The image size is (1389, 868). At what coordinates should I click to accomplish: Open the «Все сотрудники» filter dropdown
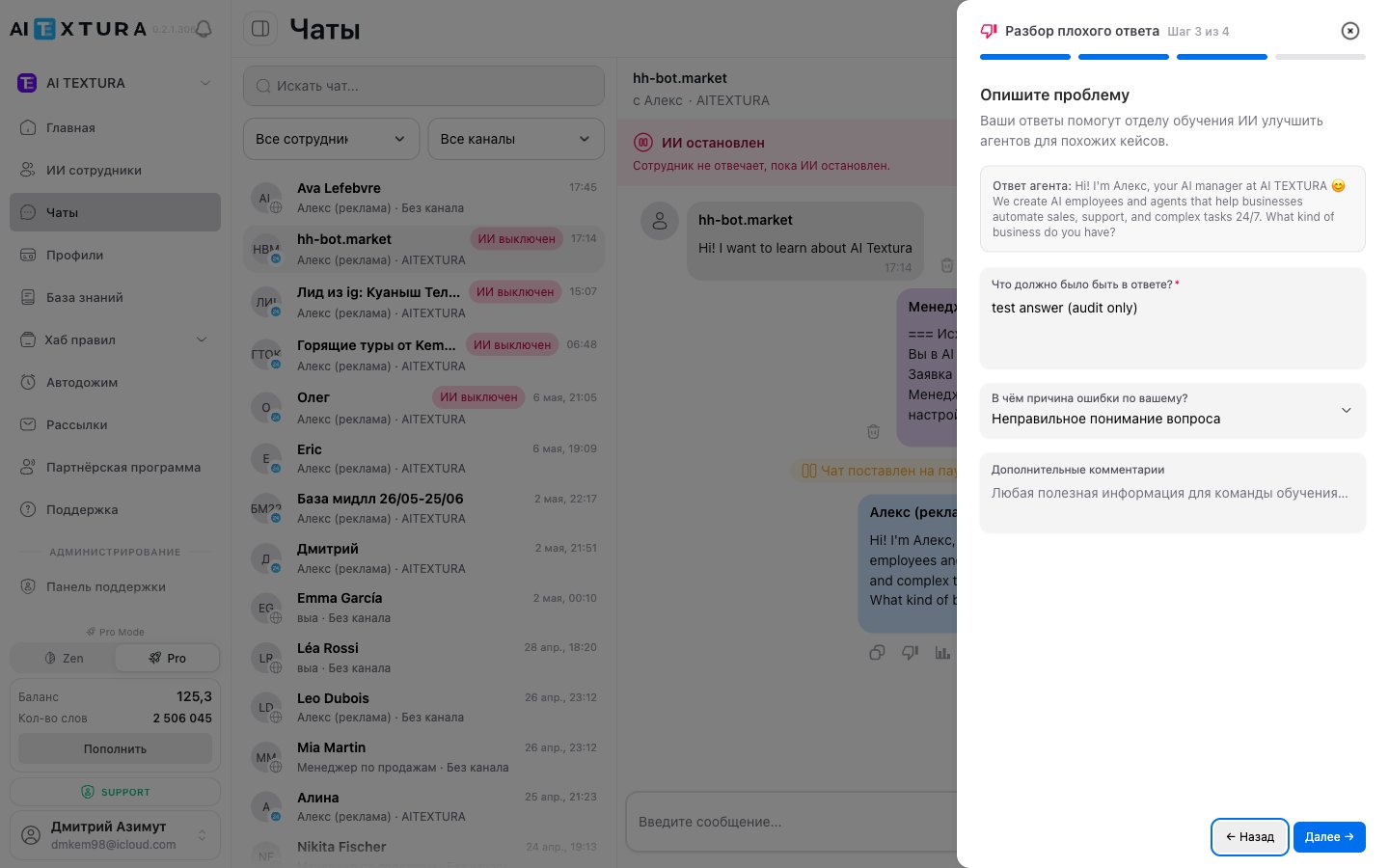(x=331, y=139)
